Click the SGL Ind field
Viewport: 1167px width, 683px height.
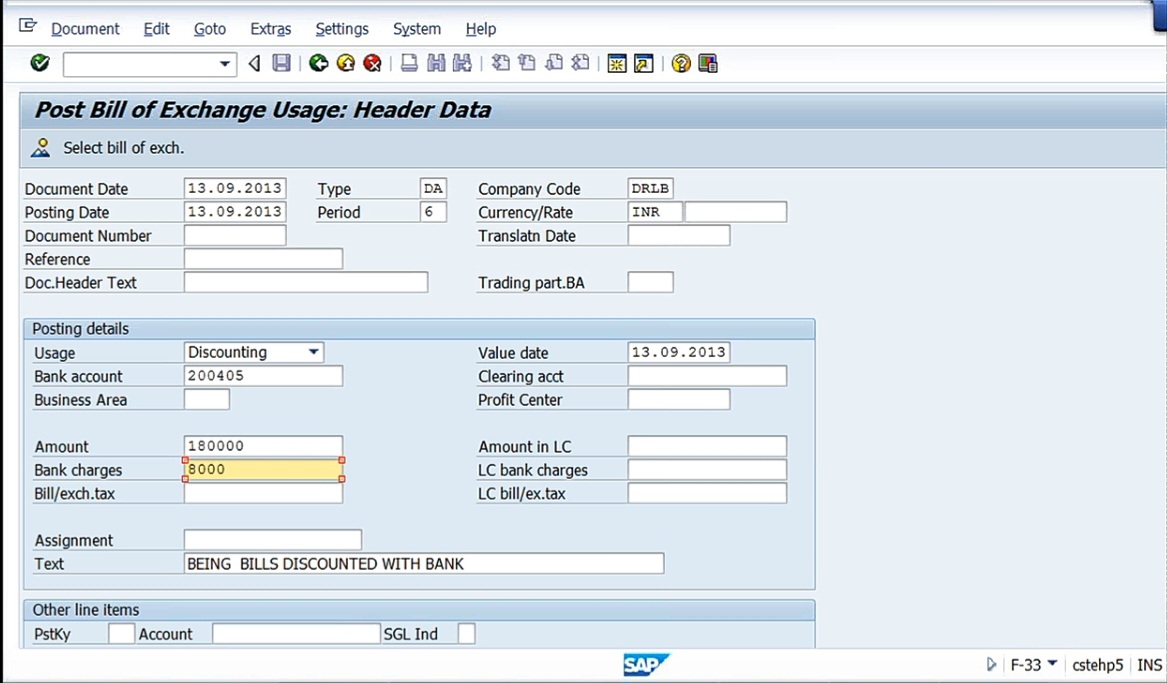pos(467,634)
